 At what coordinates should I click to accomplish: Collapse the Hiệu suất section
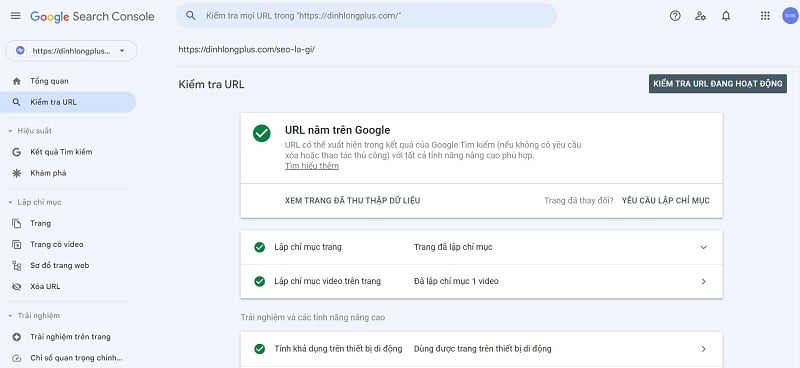pyautogui.click(x=10, y=131)
